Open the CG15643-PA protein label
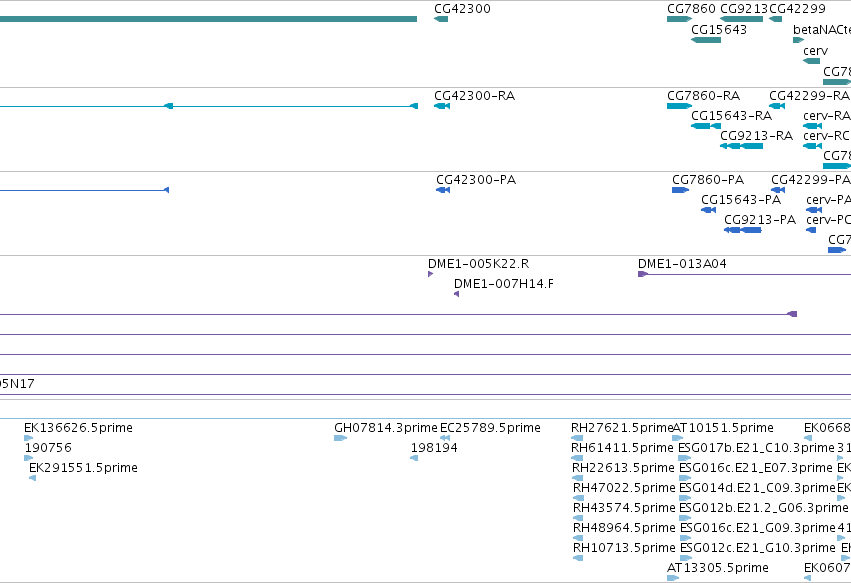This screenshot has width=851, height=583. (x=741, y=200)
